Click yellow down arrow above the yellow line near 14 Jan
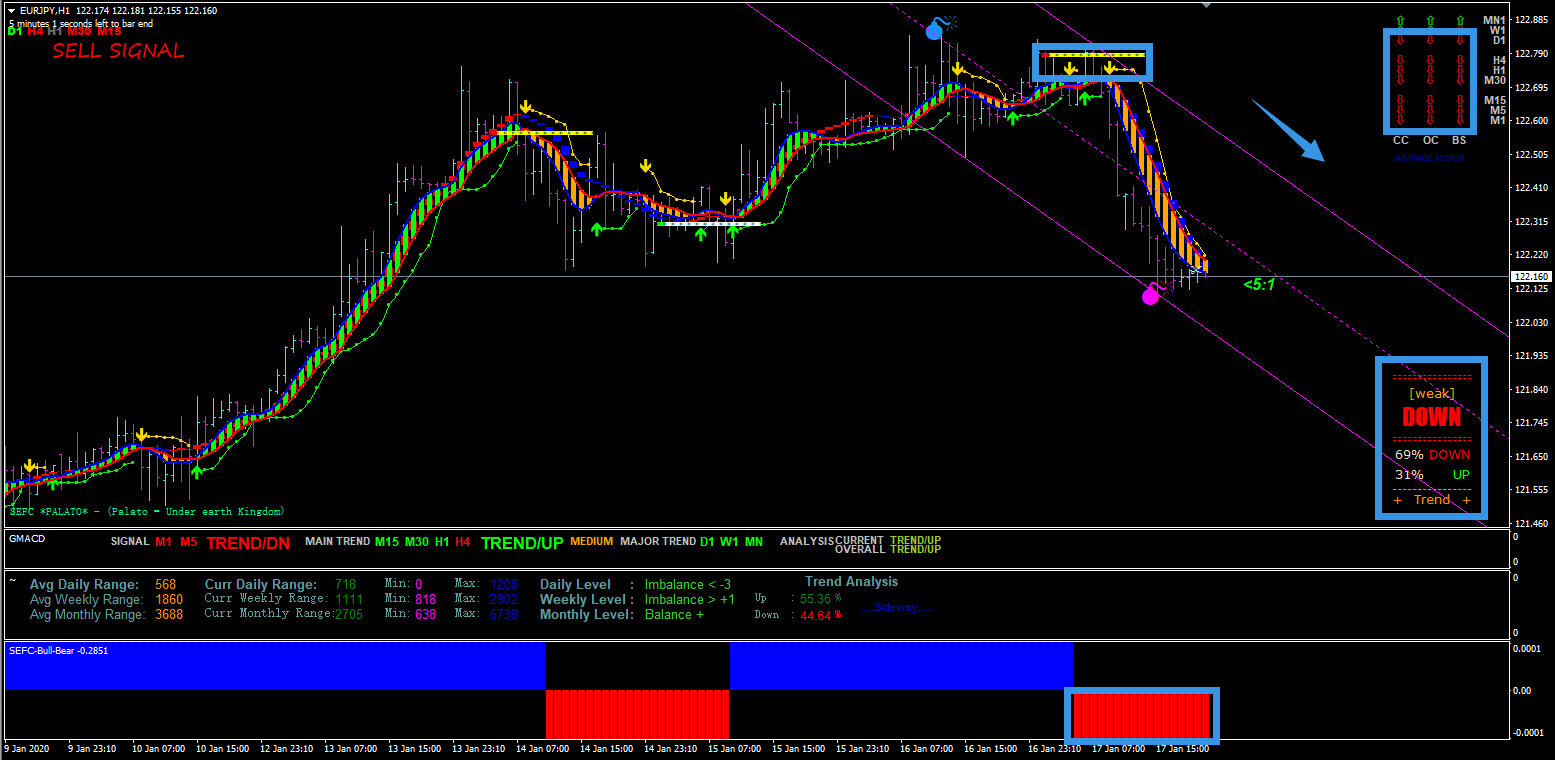1555x760 pixels. pos(526,108)
